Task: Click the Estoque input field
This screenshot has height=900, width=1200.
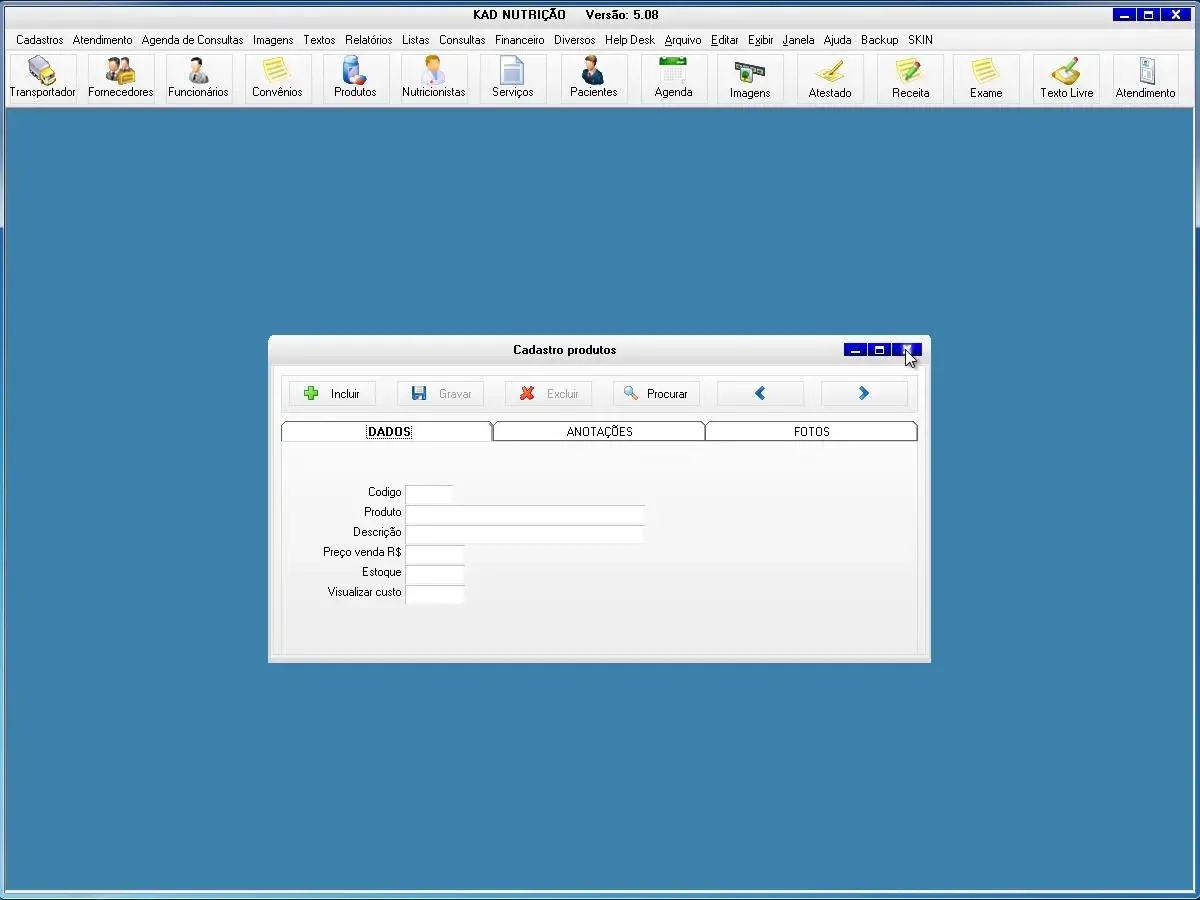Action: click(x=435, y=573)
